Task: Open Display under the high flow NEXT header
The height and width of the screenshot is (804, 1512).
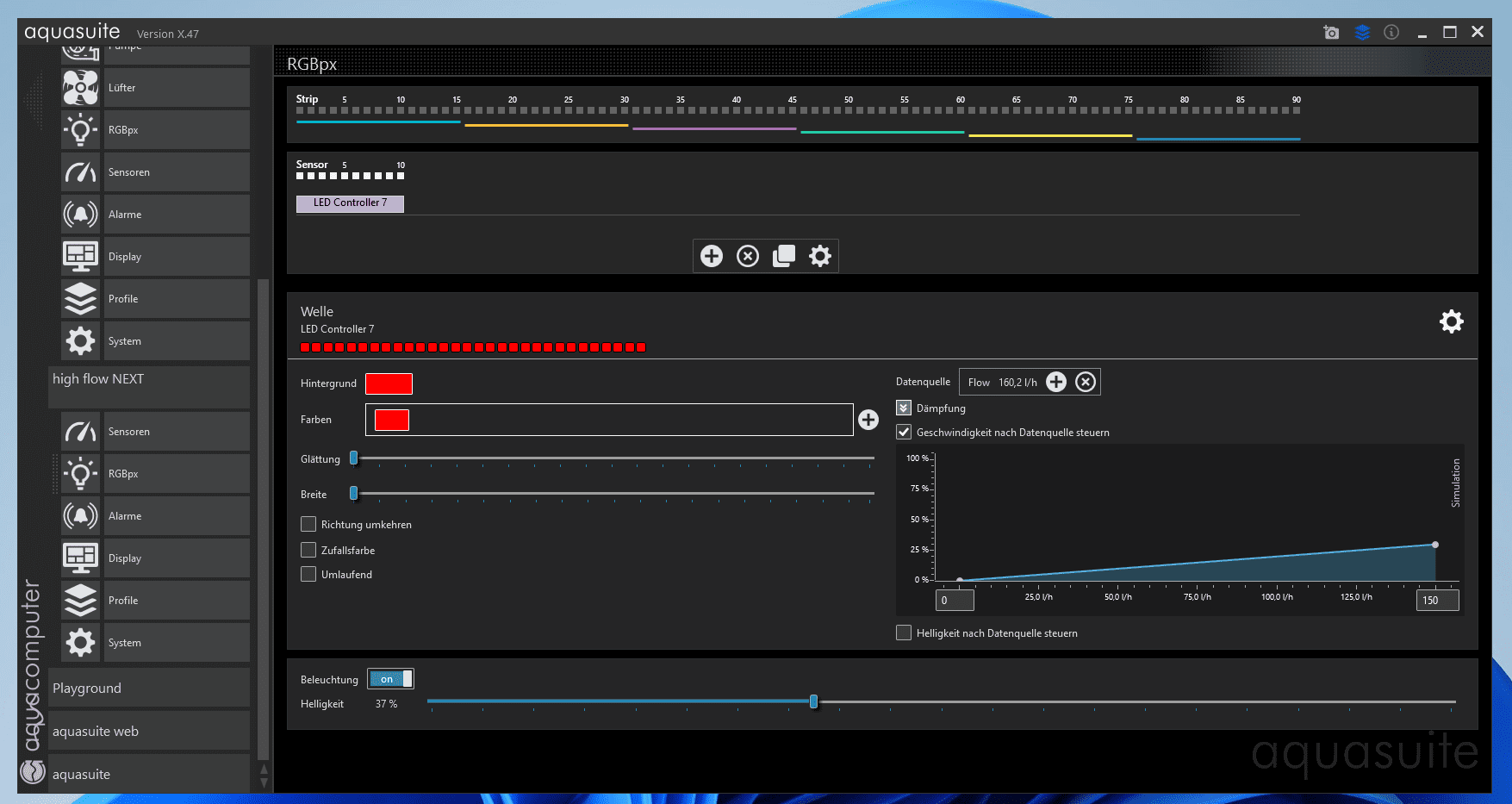Action: 155,558
